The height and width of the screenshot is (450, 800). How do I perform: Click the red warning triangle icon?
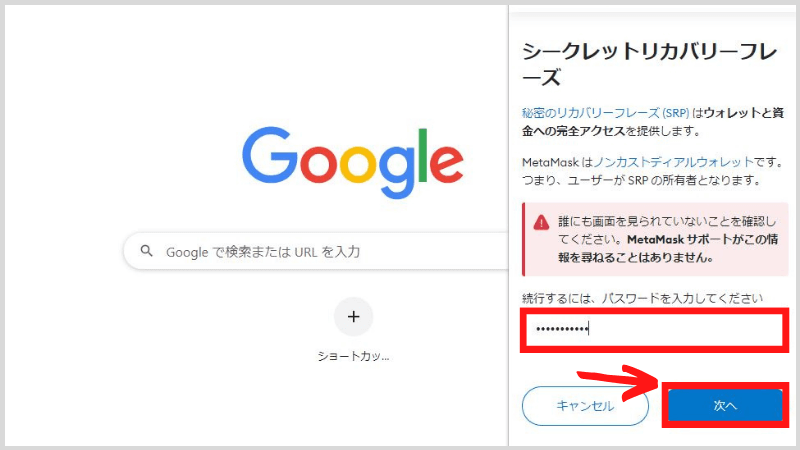[x=541, y=223]
